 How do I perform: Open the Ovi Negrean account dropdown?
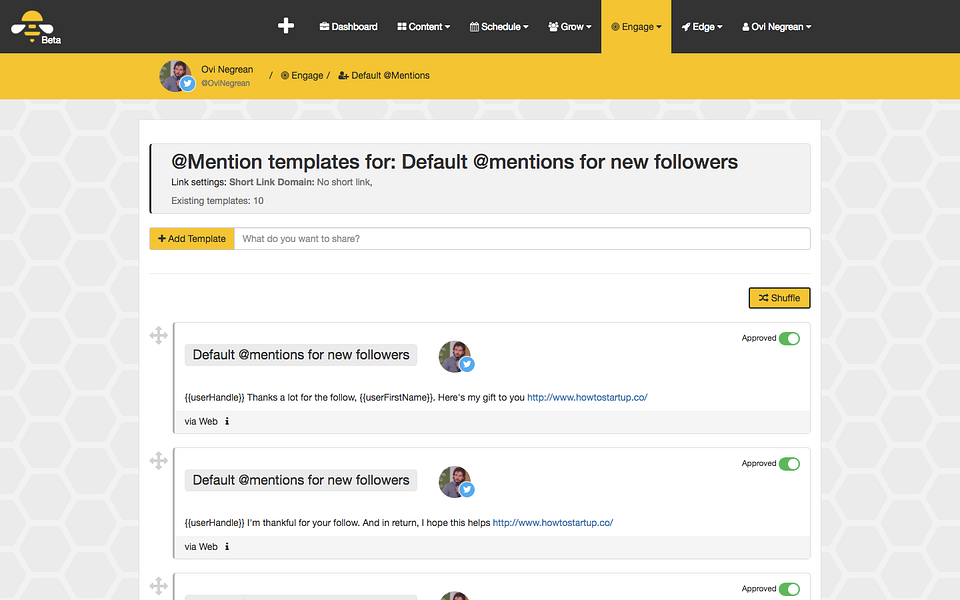click(776, 26)
